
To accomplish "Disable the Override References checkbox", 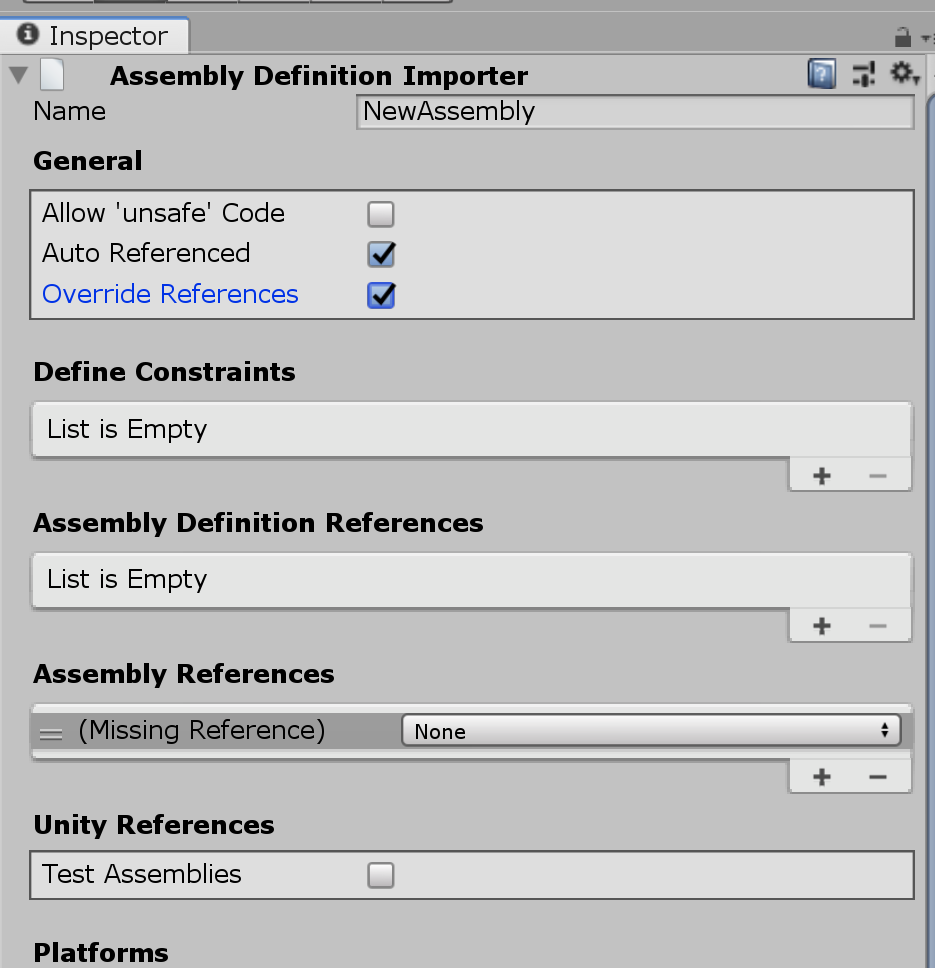I will pos(381,295).
